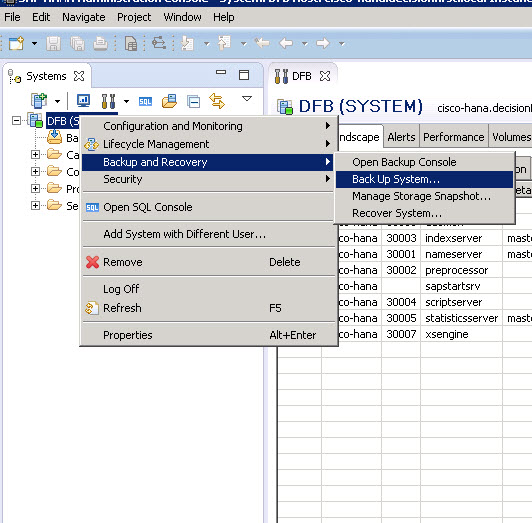Choose Manage Storage Snapshot in submenu
Image resolution: width=532 pixels, height=523 pixels.
pyautogui.click(x=424, y=196)
